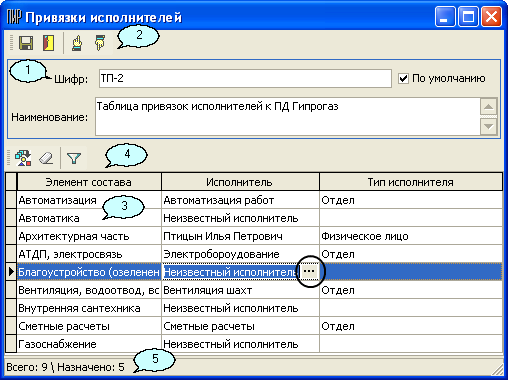This screenshot has height=380, width=508.
Task: Click Наименование scrollbar down arrow
Action: 488,126
